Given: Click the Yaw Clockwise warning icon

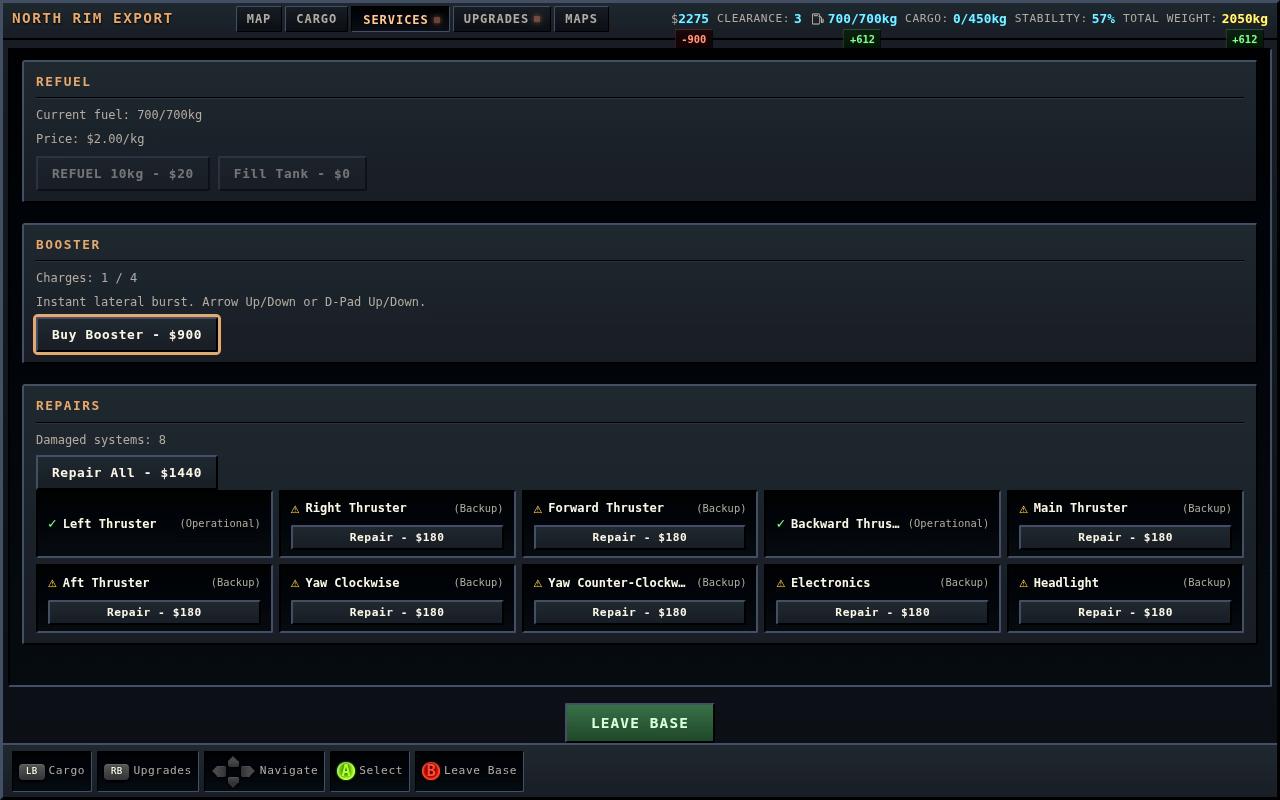Looking at the screenshot, I should (295, 583).
